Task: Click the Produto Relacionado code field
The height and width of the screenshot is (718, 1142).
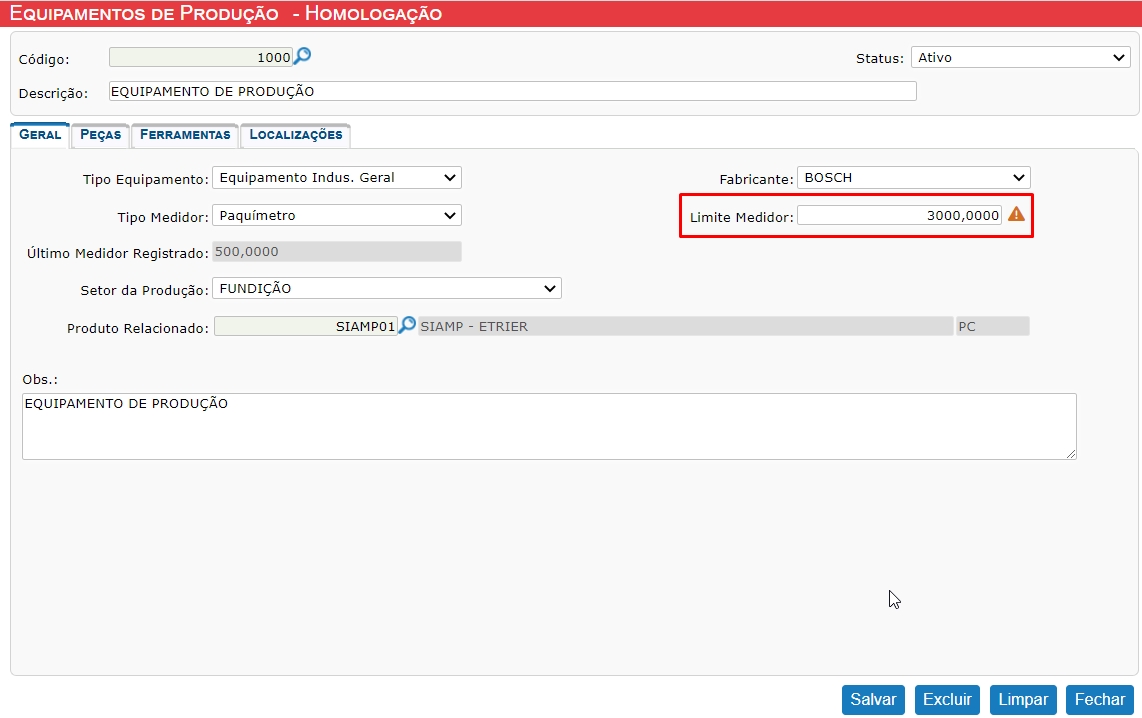Action: pos(306,326)
